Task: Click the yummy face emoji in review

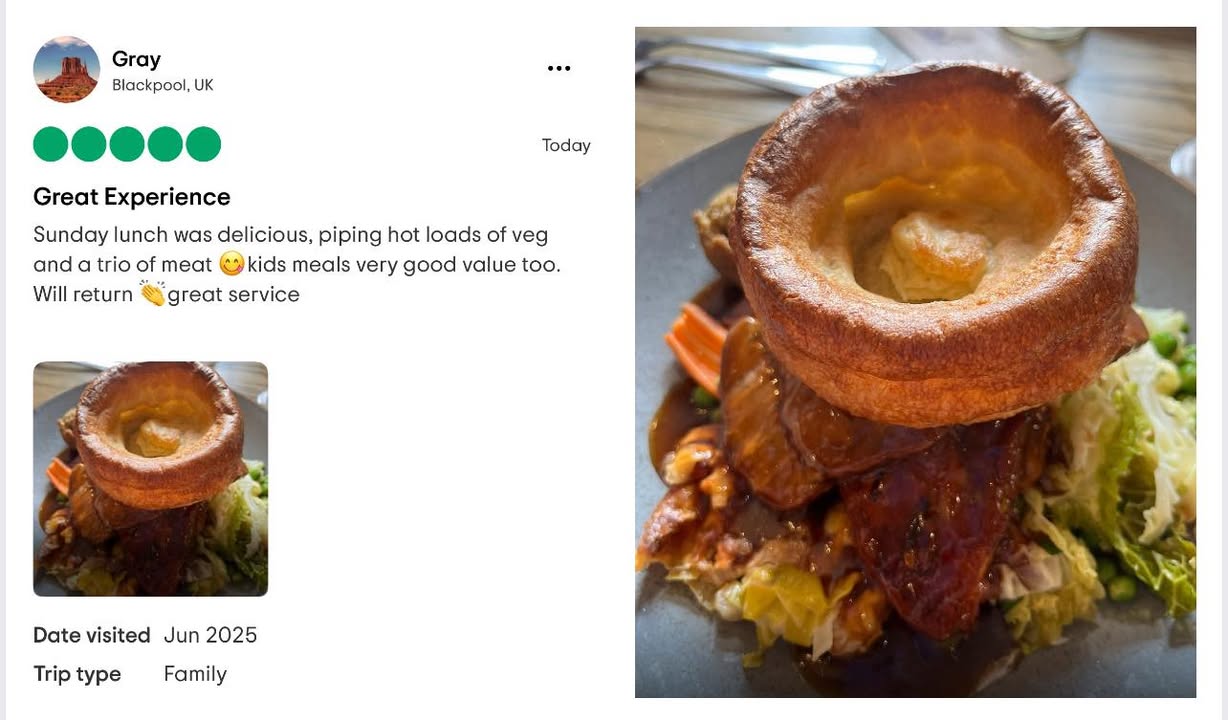Action: [232, 264]
